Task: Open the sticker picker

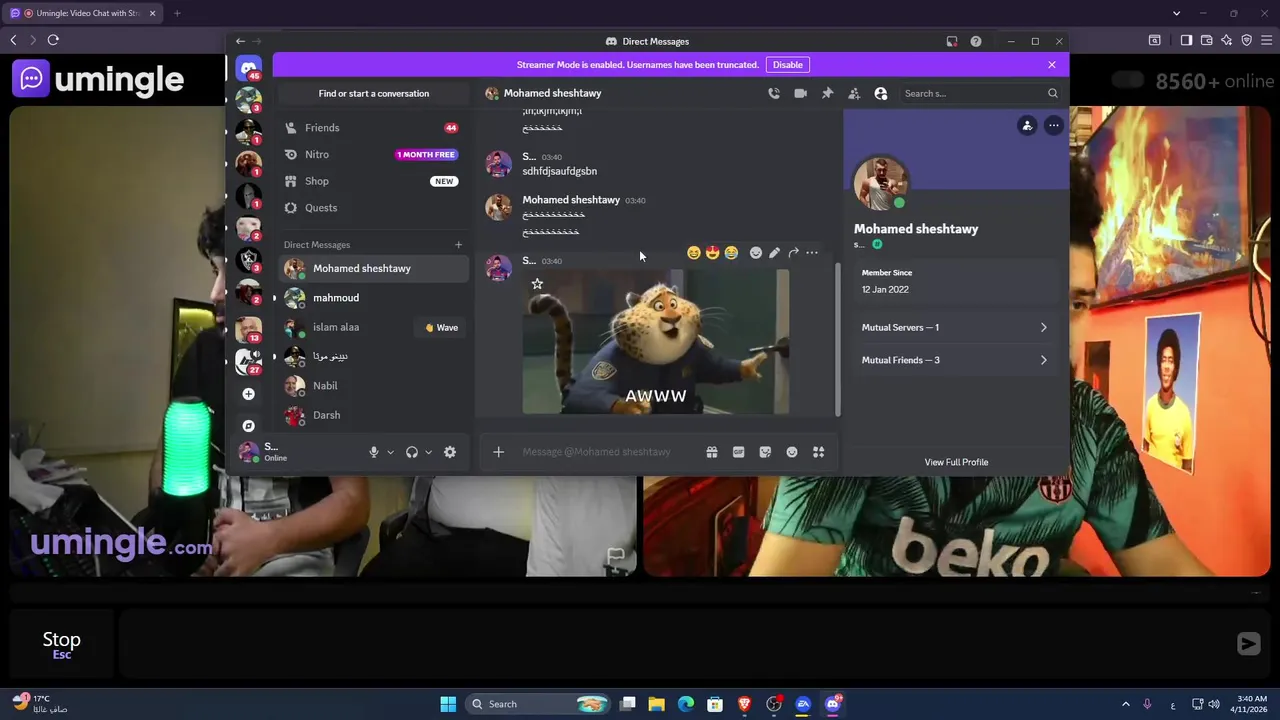Action: [x=765, y=452]
